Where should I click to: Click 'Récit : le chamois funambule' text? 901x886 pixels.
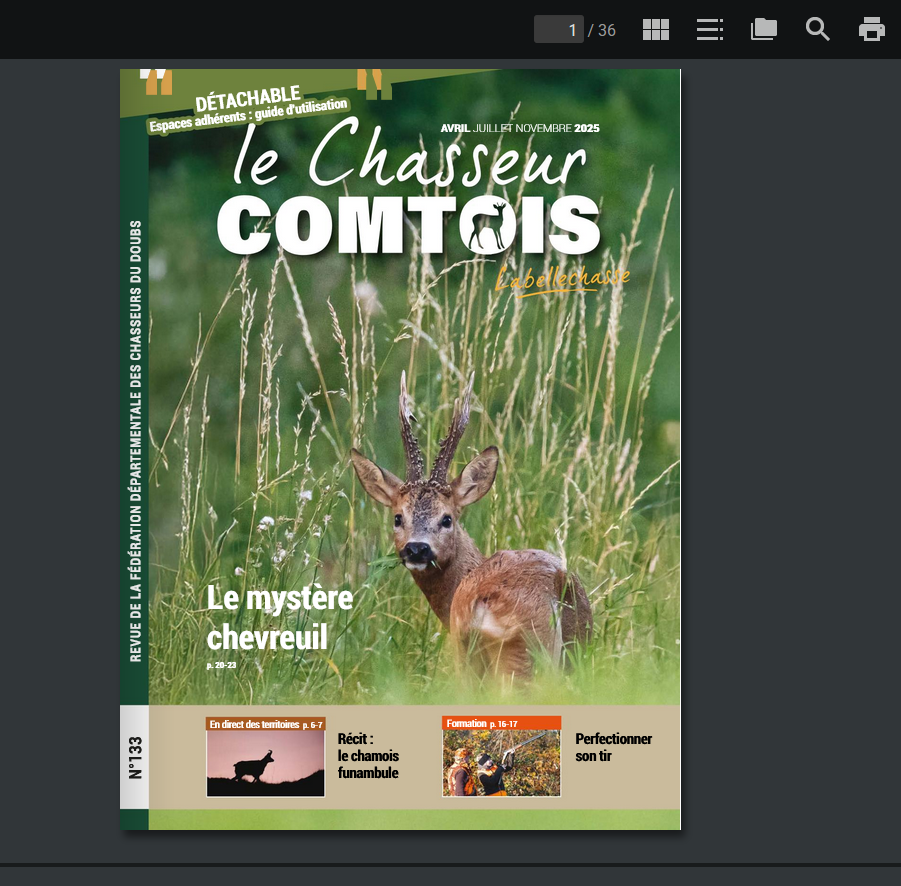tap(368, 756)
